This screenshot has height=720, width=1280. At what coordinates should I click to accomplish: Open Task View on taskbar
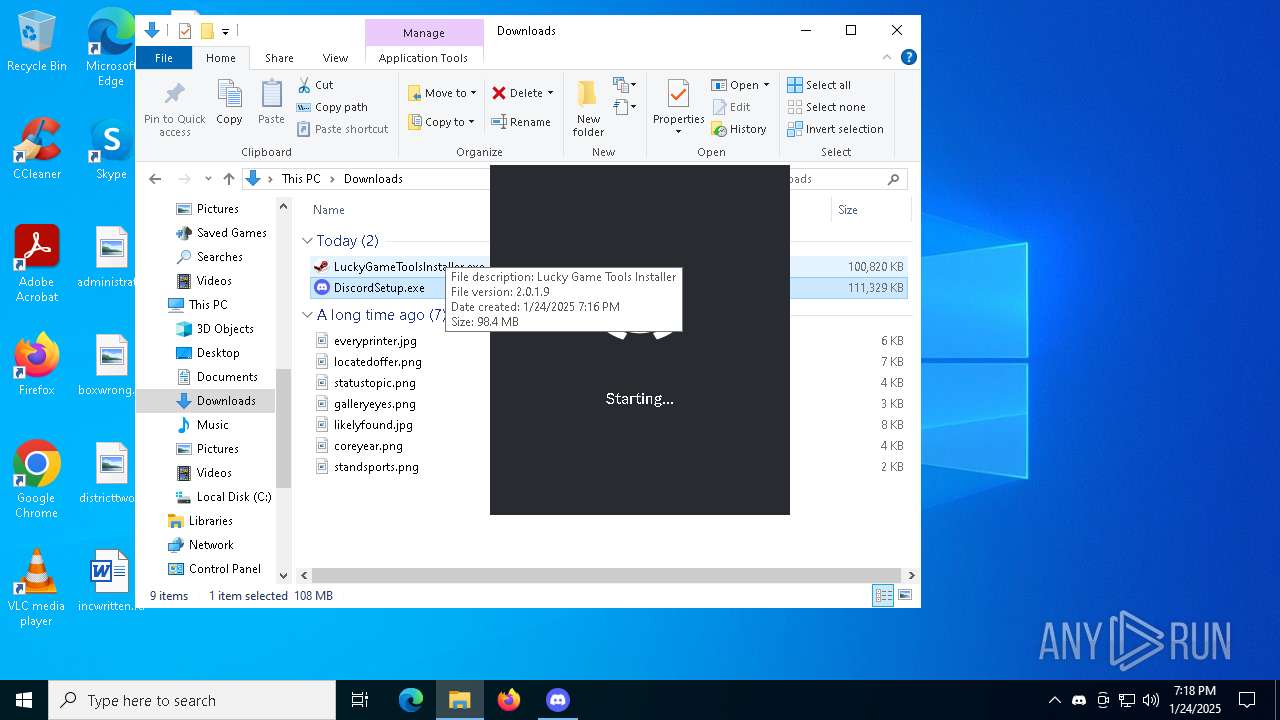click(x=360, y=700)
